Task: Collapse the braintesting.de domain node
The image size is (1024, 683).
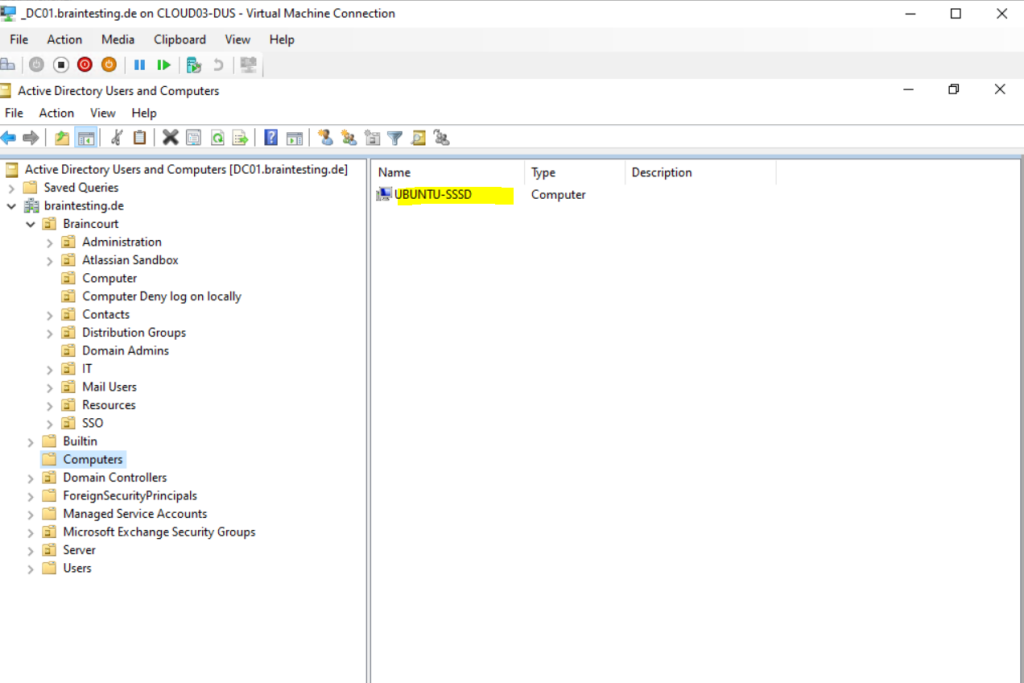Action: tap(12, 206)
